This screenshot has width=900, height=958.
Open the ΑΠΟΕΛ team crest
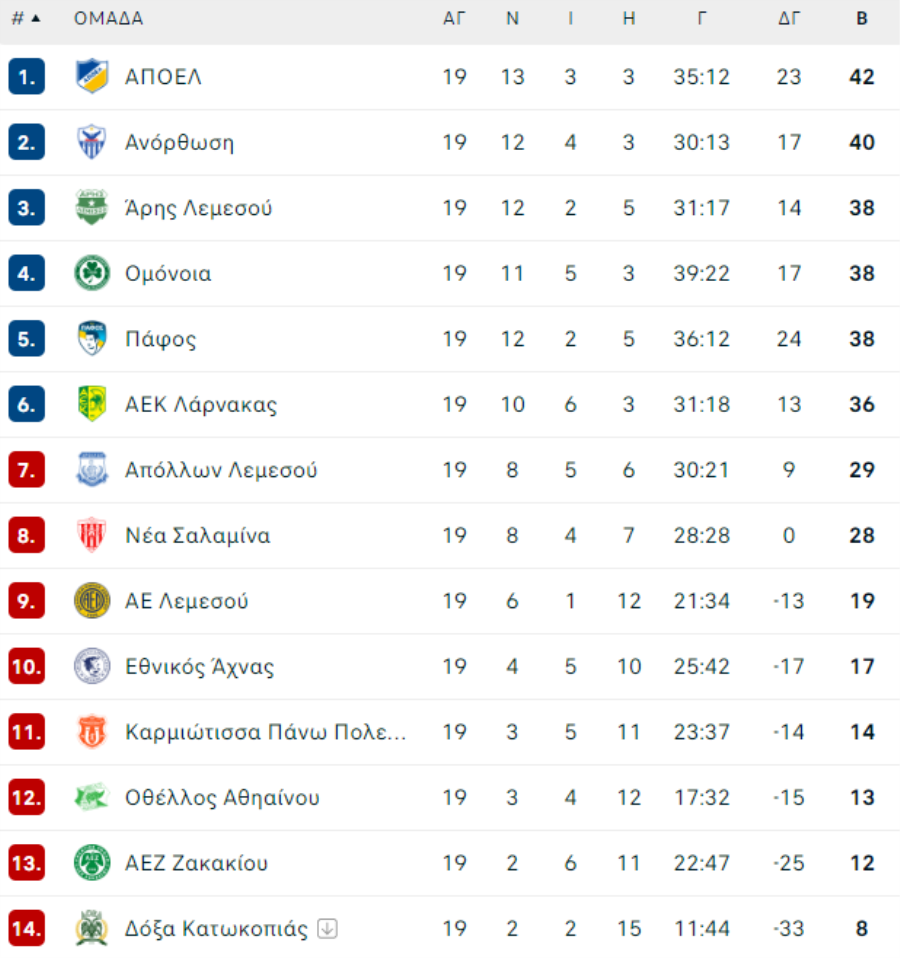click(x=92, y=76)
